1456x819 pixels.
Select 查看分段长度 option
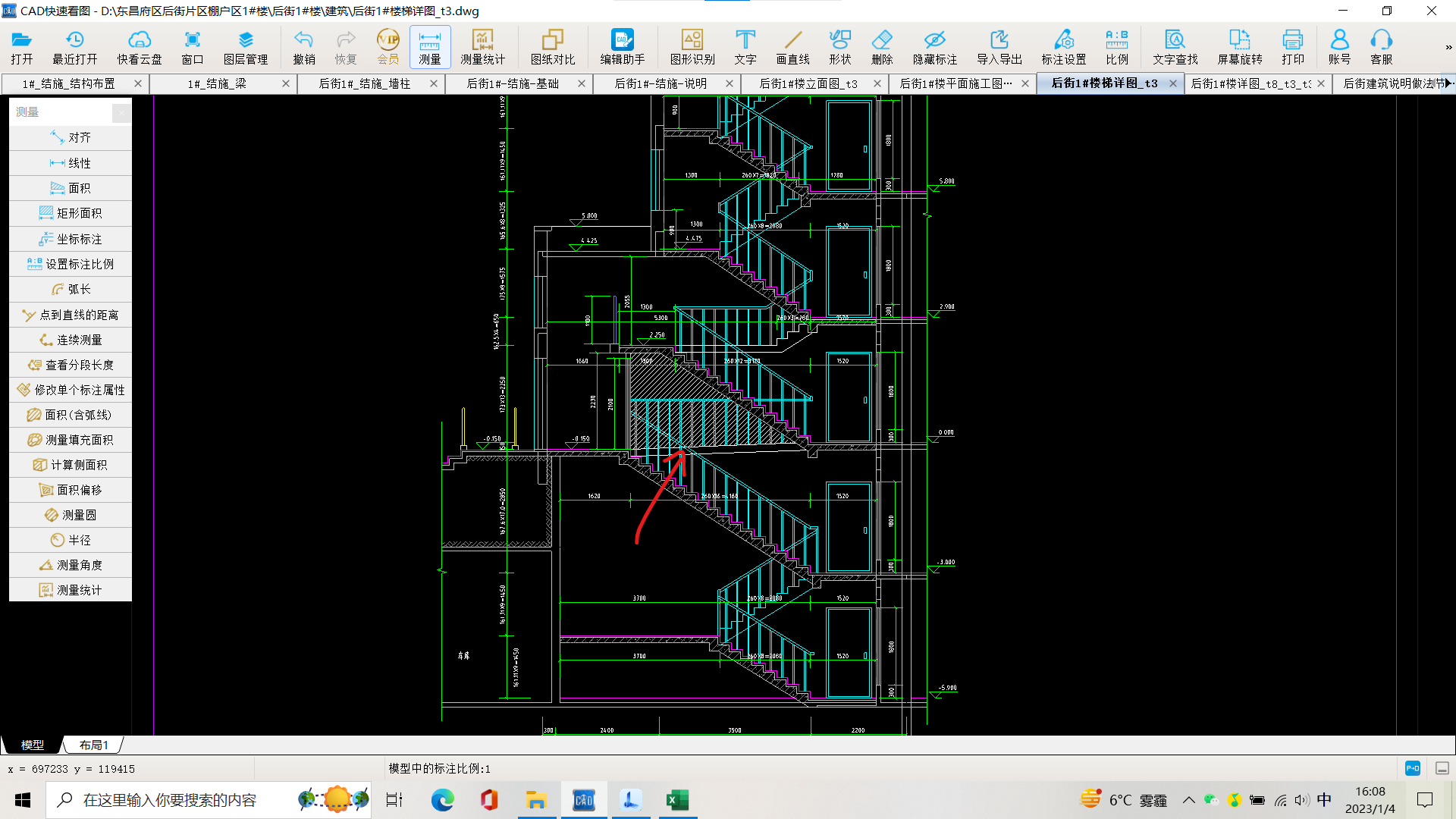click(x=71, y=365)
